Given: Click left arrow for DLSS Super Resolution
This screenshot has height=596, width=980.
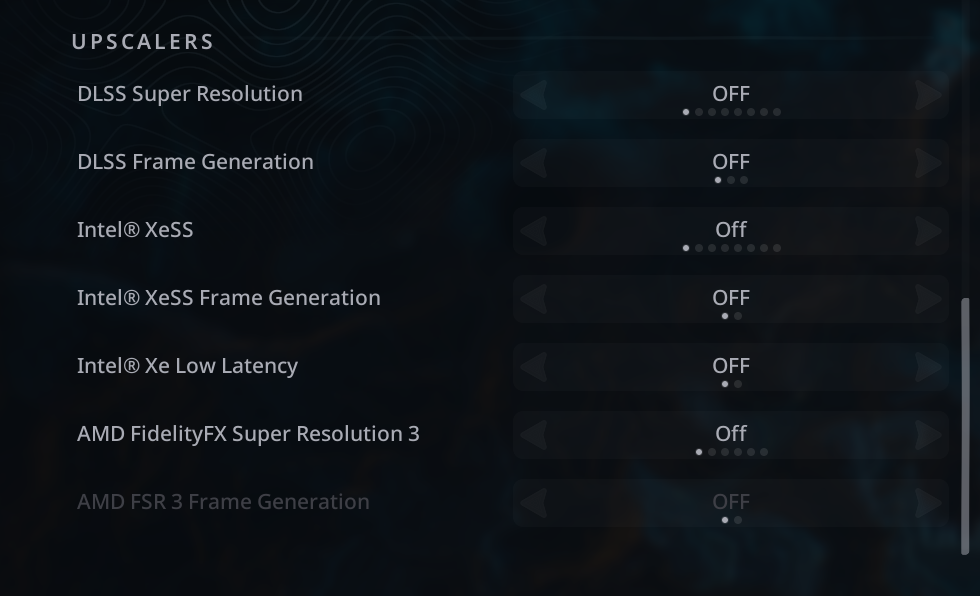Looking at the screenshot, I should click(534, 95).
